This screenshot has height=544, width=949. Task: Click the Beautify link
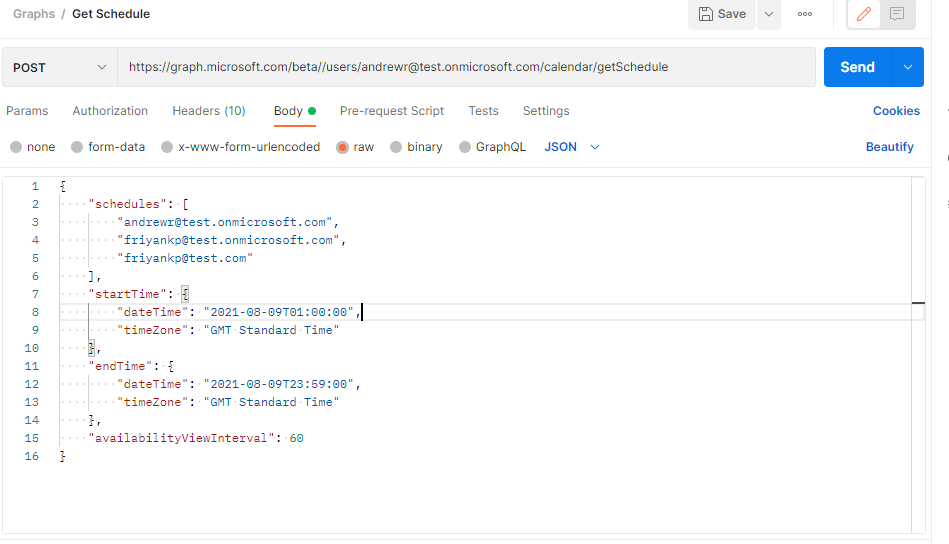click(x=889, y=147)
